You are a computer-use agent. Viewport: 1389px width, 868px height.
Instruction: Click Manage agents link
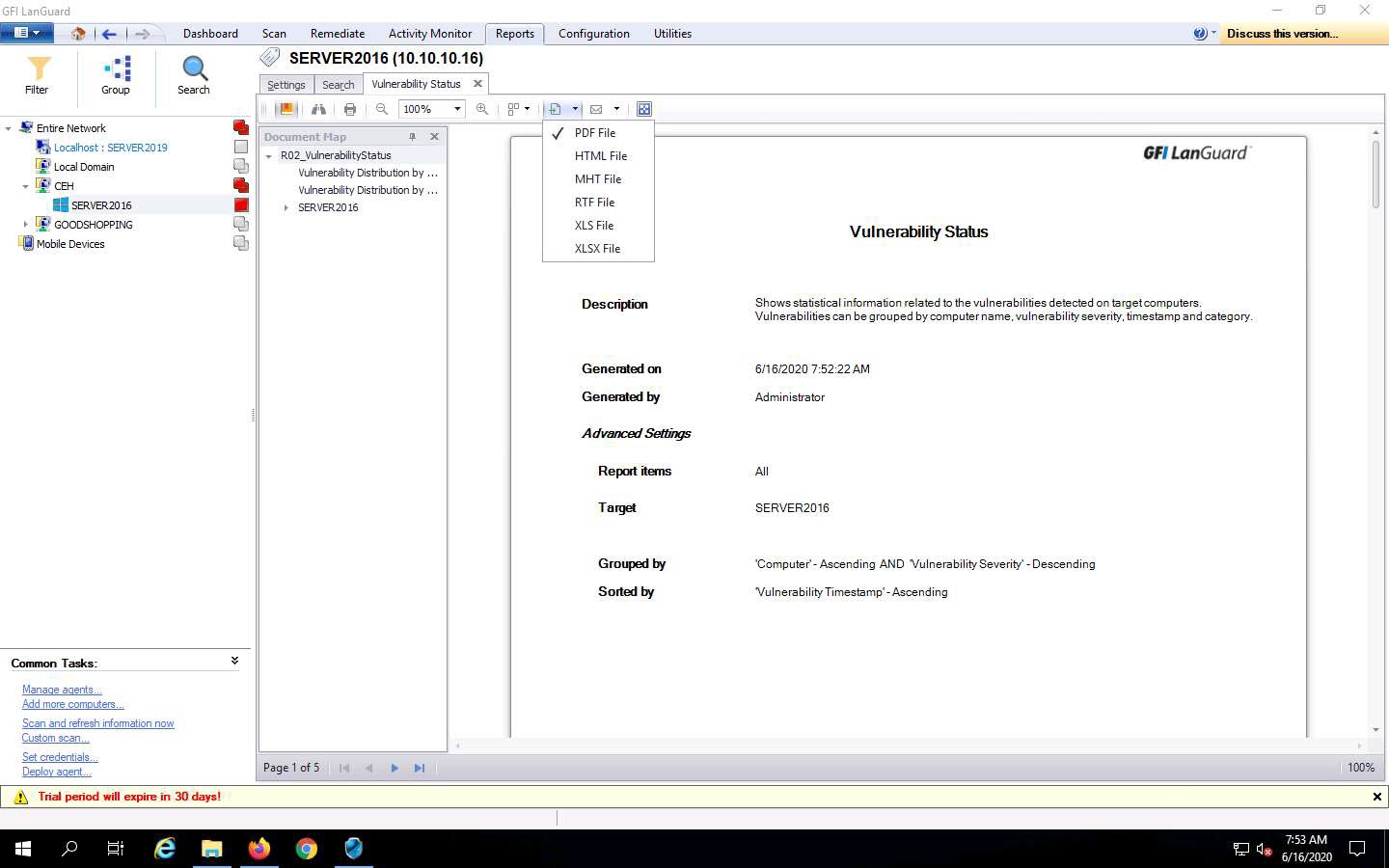tap(62, 690)
